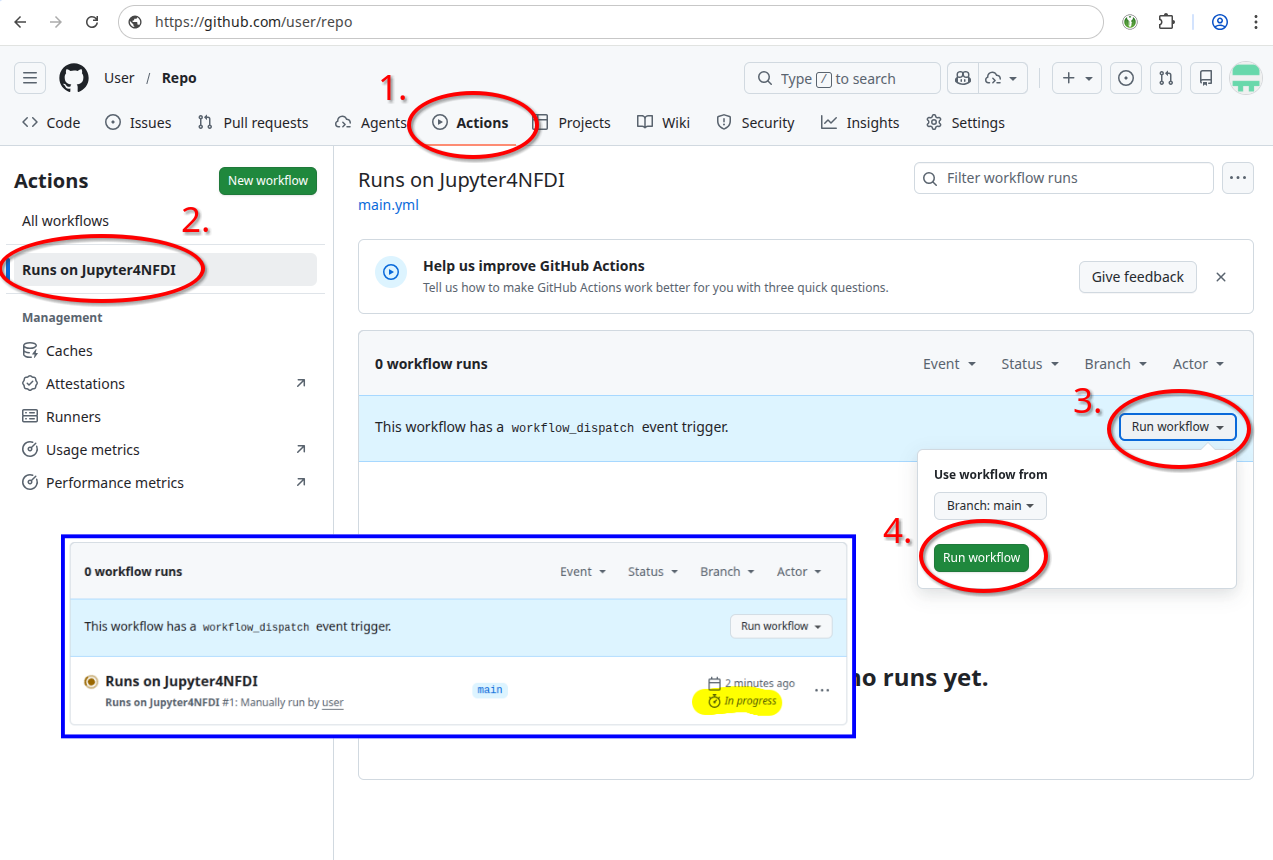
Task: Open the three-dot workflow options menu
Action: [x=1238, y=178]
